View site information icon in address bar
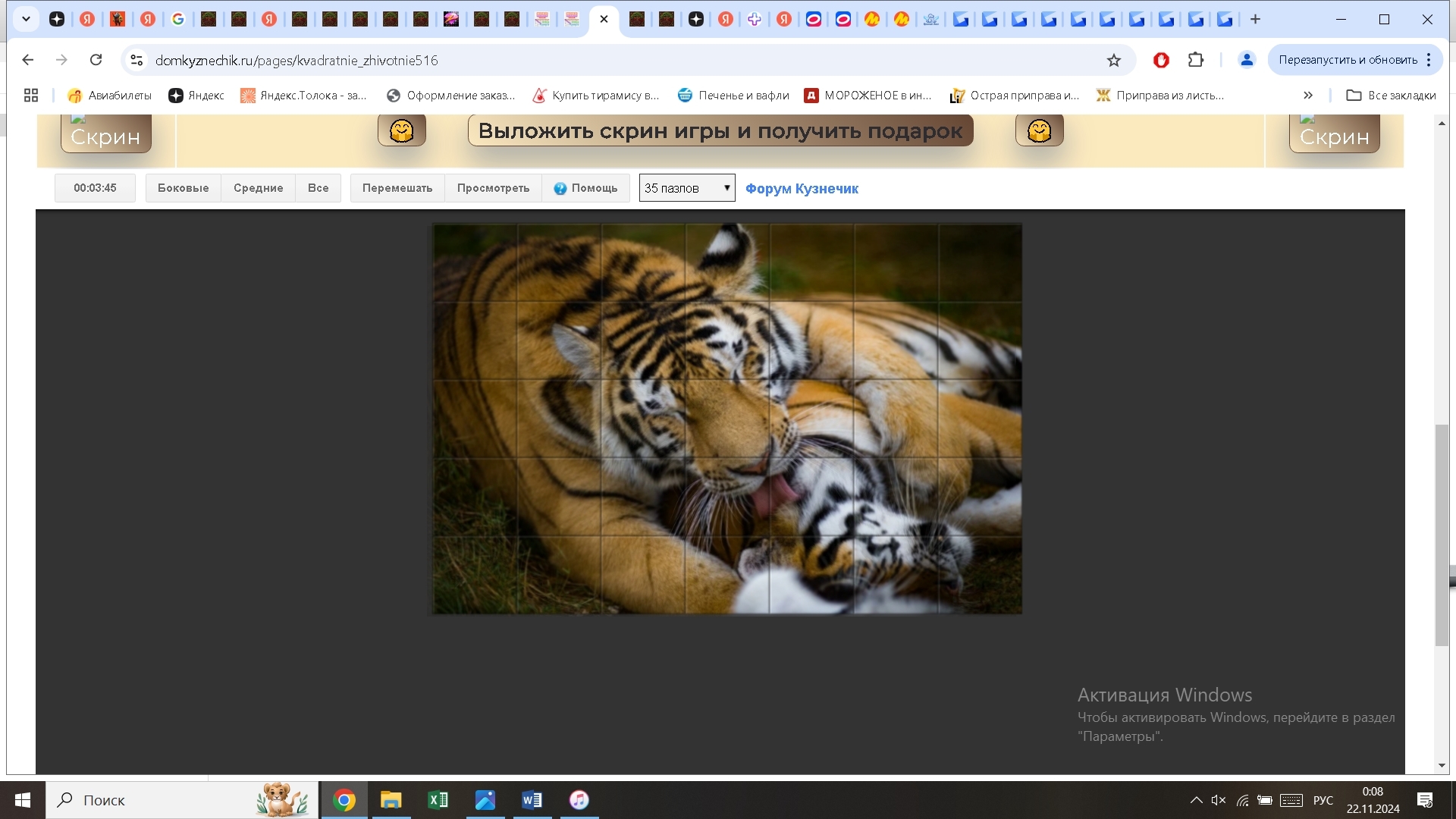Screen dimensions: 1456x819 [136, 60]
